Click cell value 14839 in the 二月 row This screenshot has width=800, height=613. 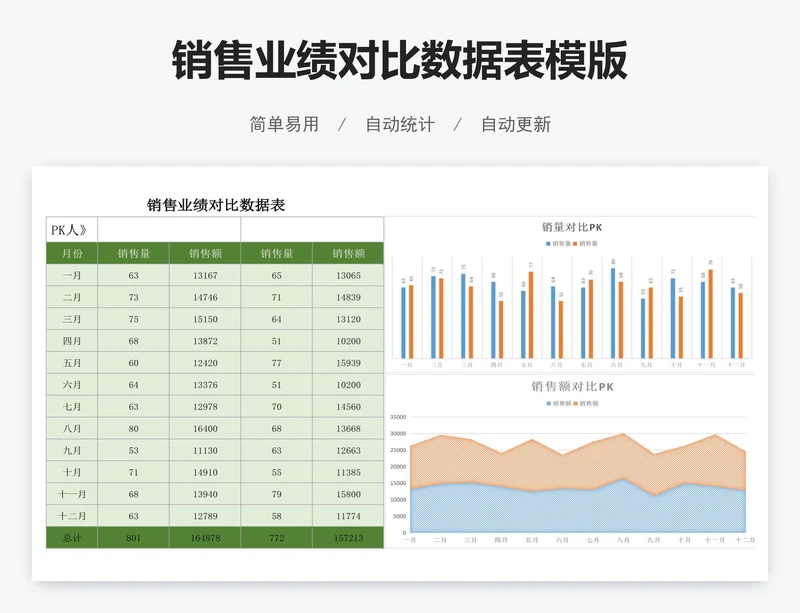coord(348,298)
